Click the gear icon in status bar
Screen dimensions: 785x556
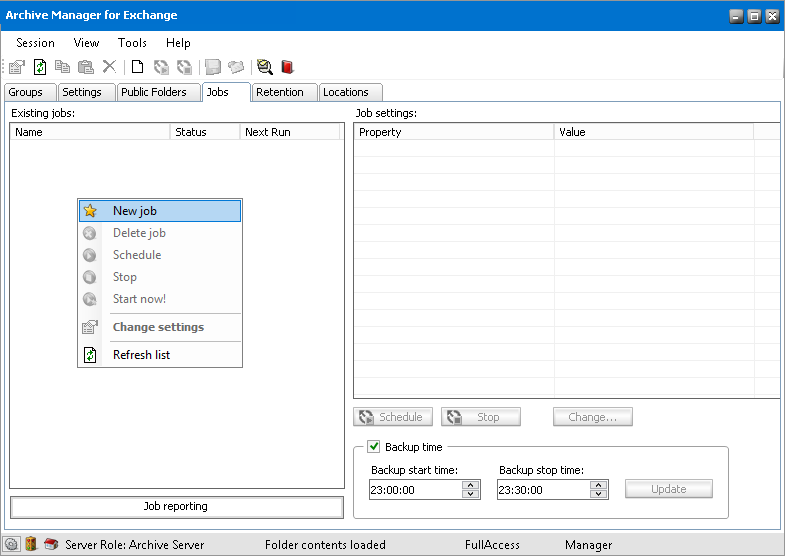click(12, 544)
